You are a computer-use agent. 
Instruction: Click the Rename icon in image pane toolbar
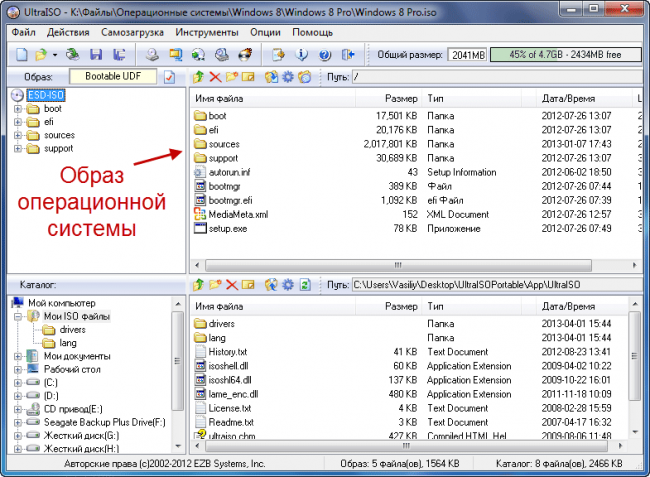[x=248, y=77]
